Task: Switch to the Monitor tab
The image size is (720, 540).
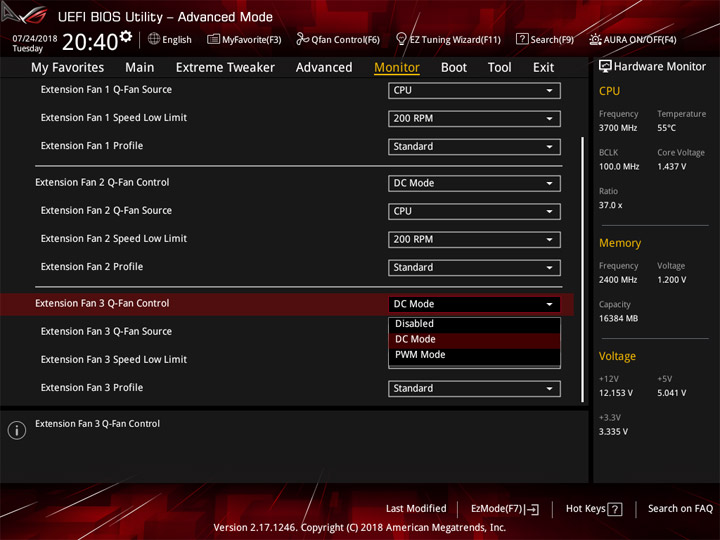Action: click(397, 68)
